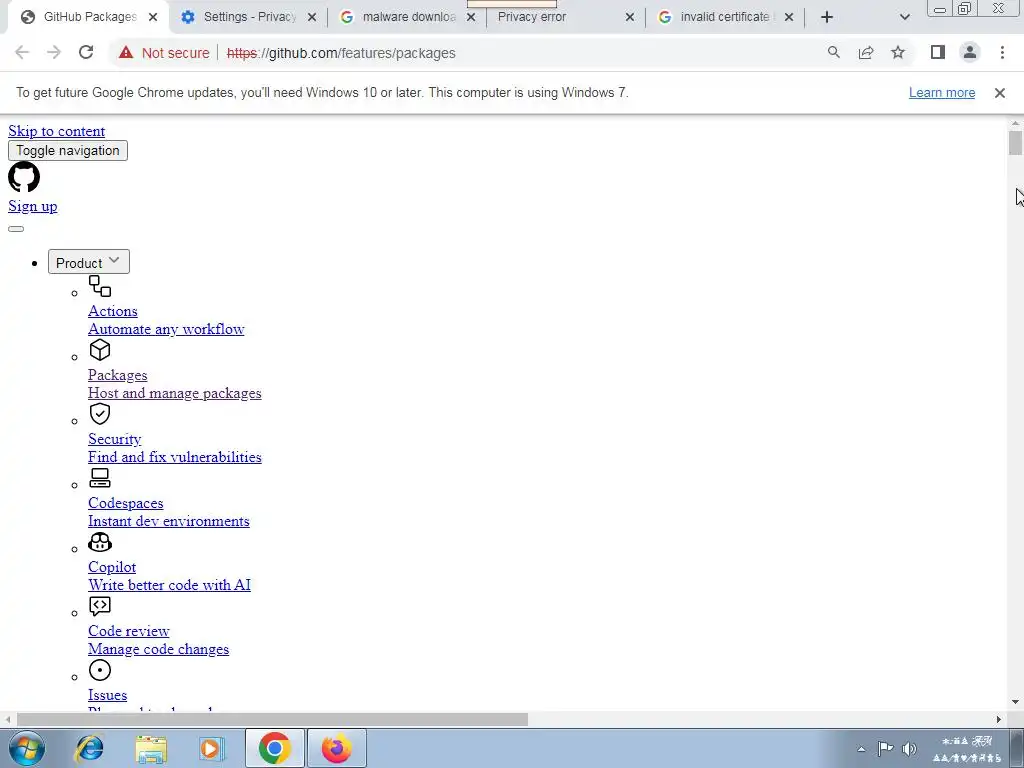Open the Learn more link

pyautogui.click(x=942, y=93)
